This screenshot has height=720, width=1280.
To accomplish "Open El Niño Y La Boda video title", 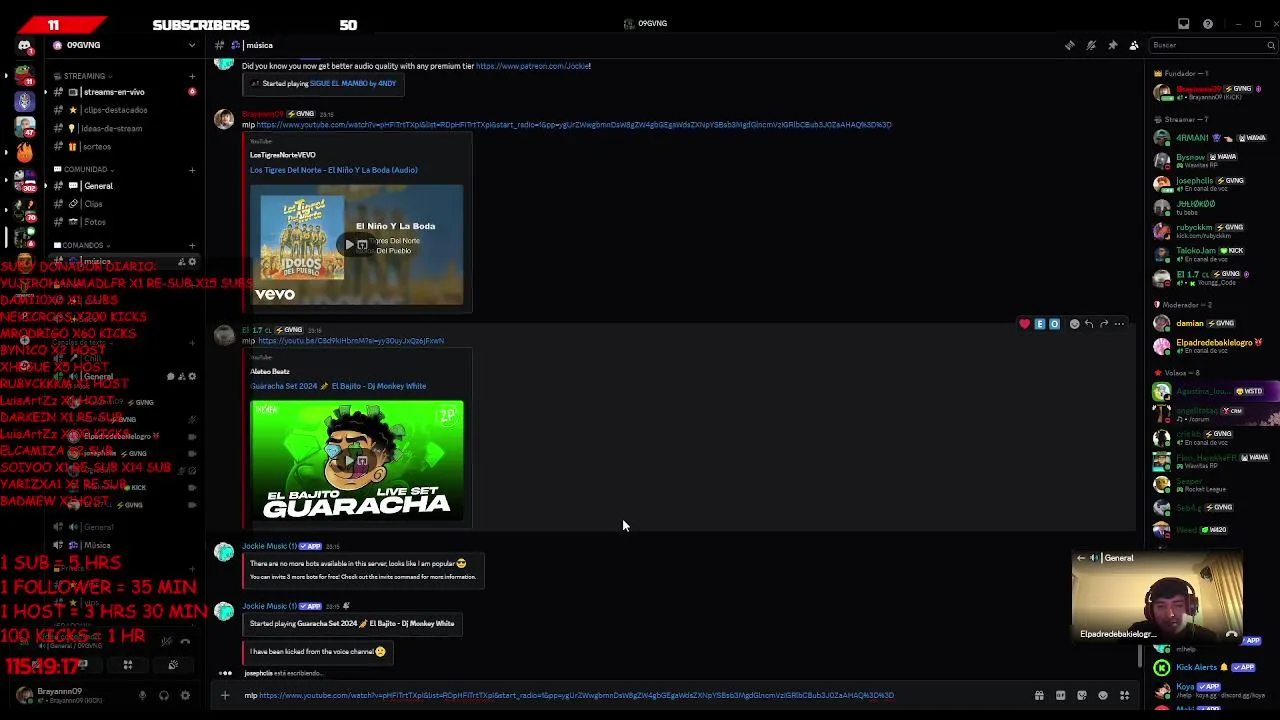I will coord(334,170).
